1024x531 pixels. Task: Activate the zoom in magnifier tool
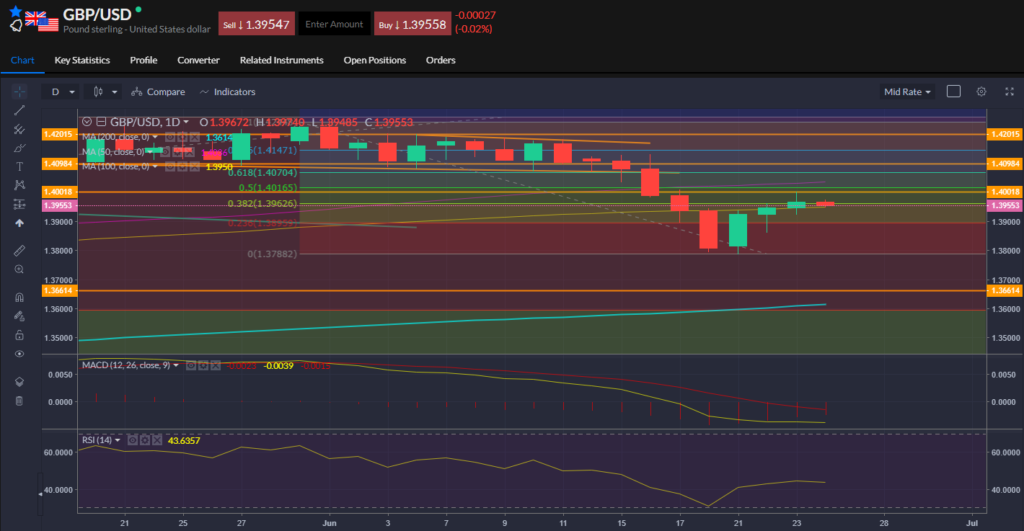tap(19, 269)
